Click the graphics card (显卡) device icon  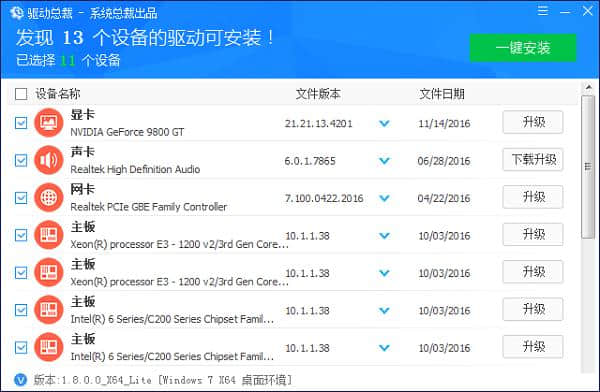(49, 122)
